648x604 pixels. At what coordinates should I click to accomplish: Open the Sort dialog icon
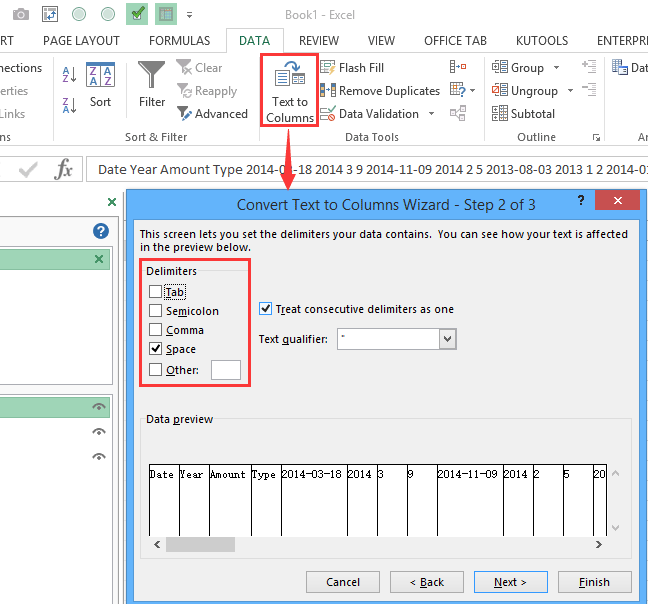(100, 78)
